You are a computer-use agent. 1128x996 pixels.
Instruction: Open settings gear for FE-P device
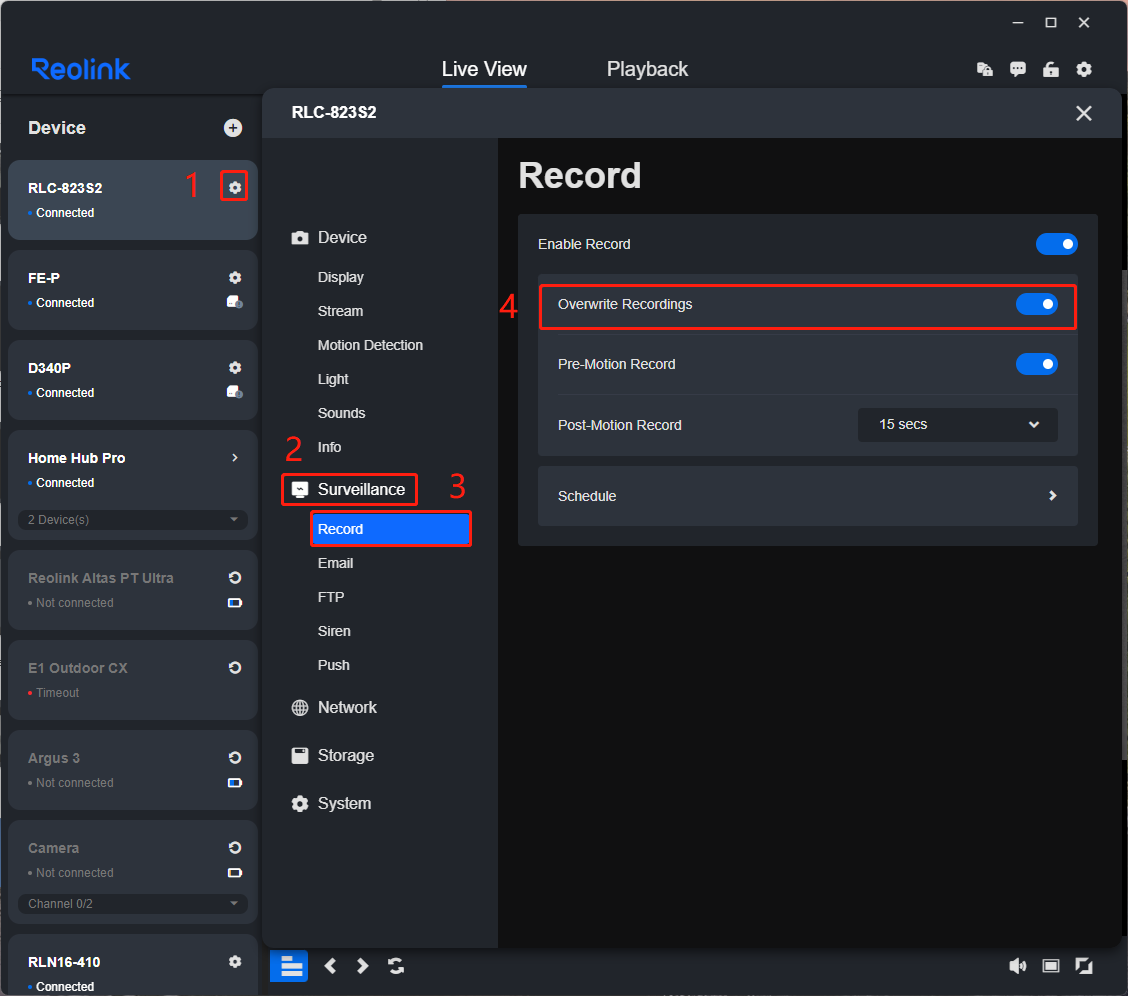[x=235, y=278]
